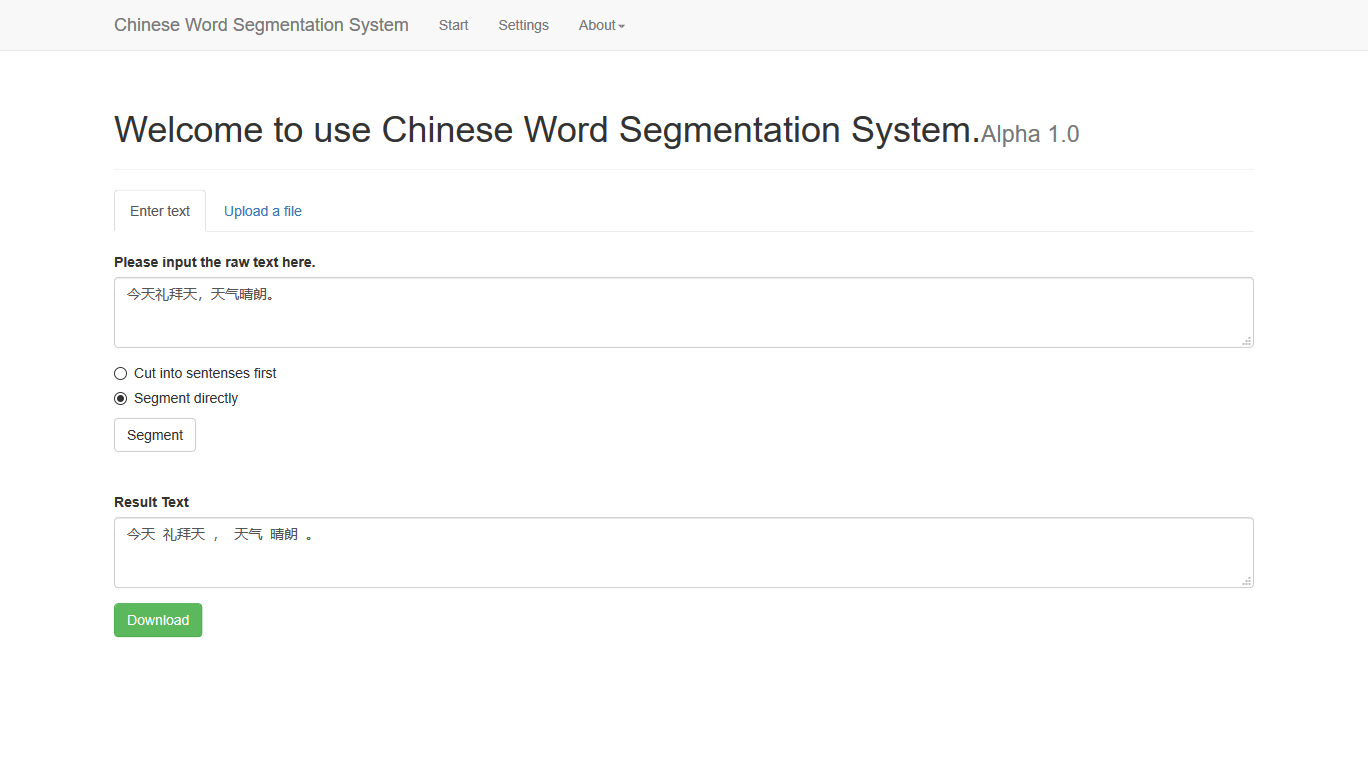
Task: Click the Cut into sentenses first label
Action: [205, 373]
